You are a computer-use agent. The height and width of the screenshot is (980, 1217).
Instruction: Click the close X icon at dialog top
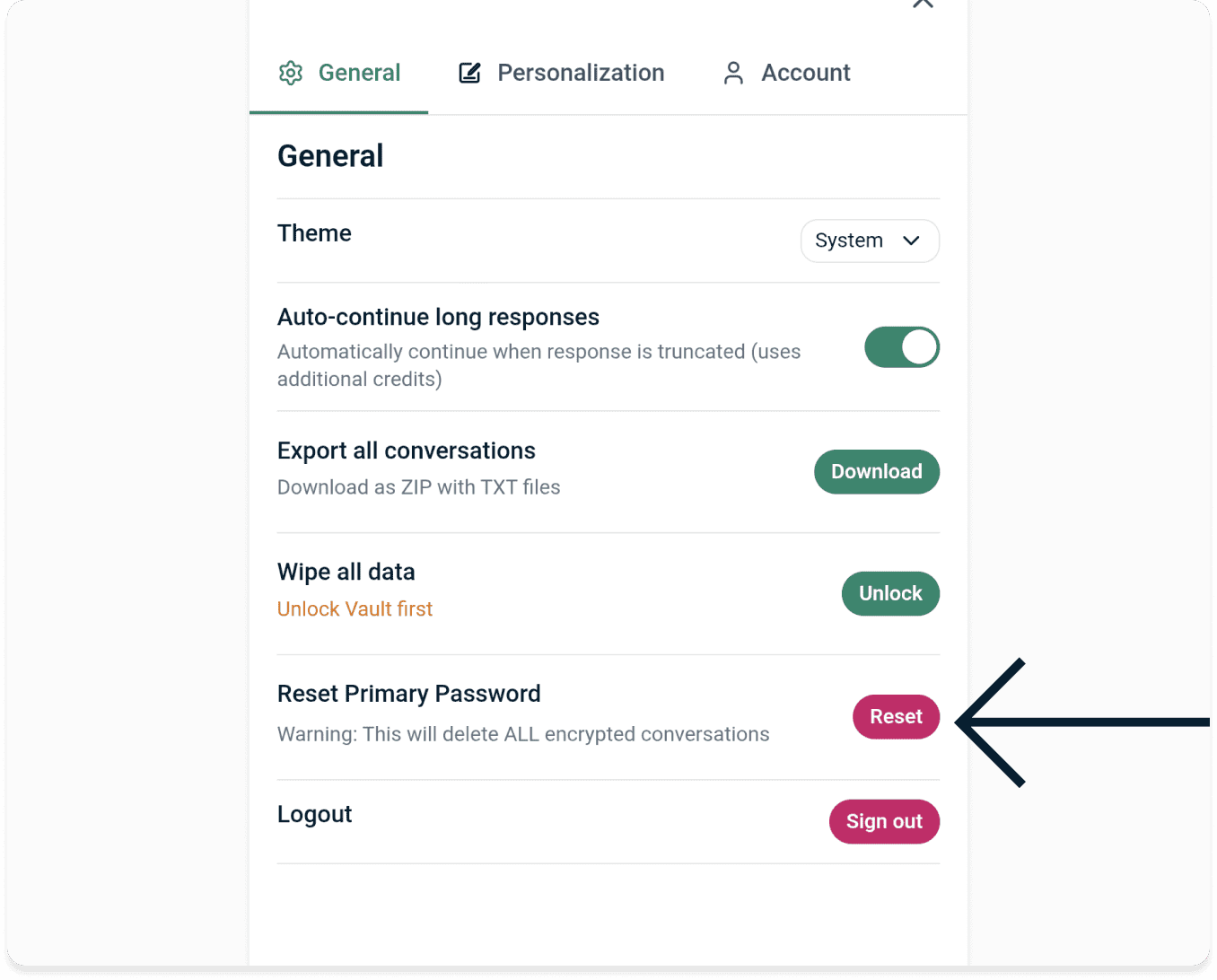923,4
